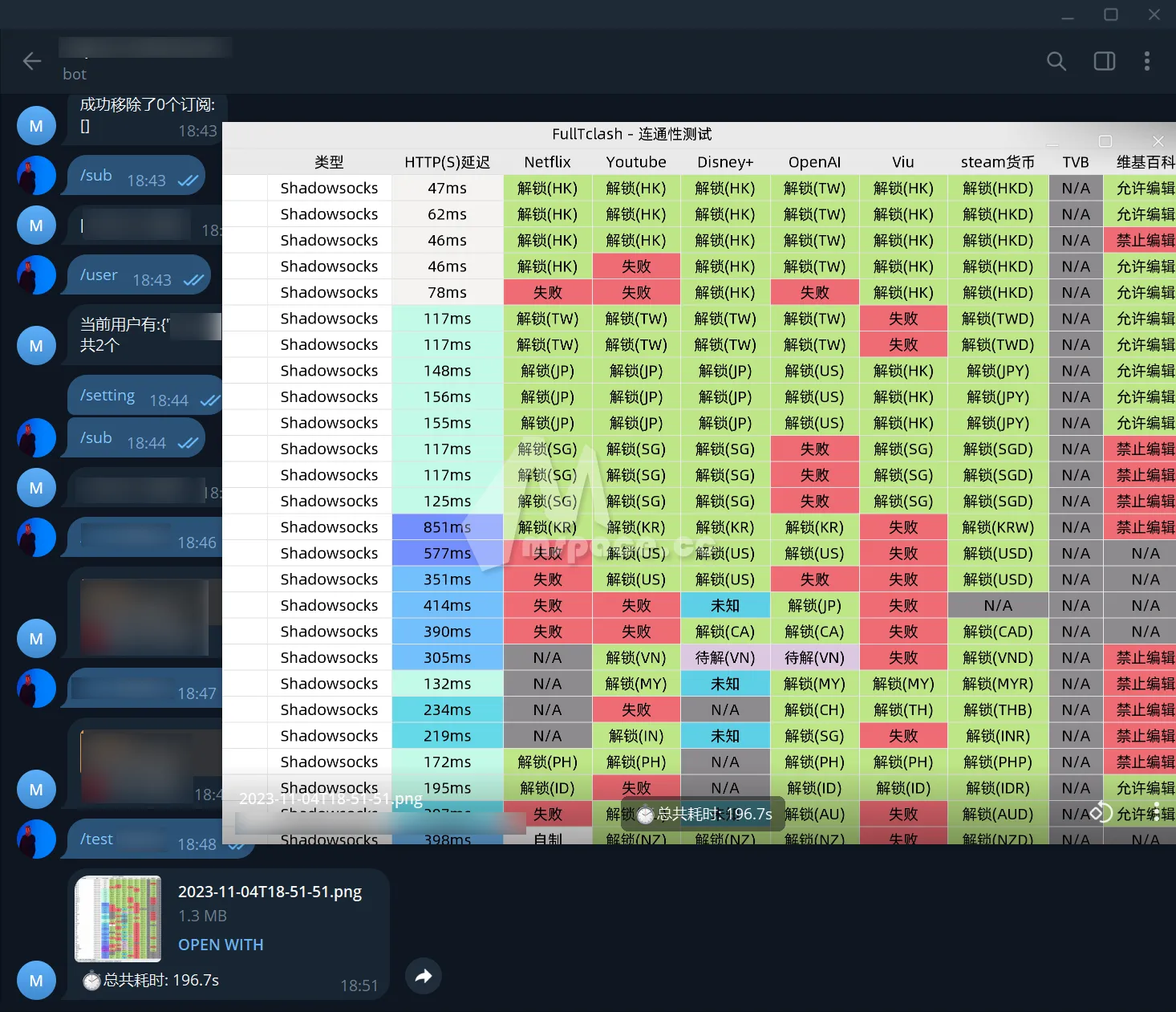Click the M avatar beside 成功移除了0个订阅 message
Screen dimensions: 1176x1012
(36, 126)
